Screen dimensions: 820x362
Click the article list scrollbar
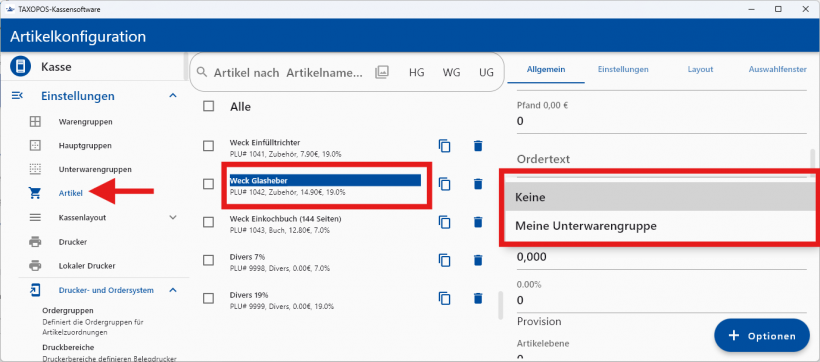click(x=500, y=305)
